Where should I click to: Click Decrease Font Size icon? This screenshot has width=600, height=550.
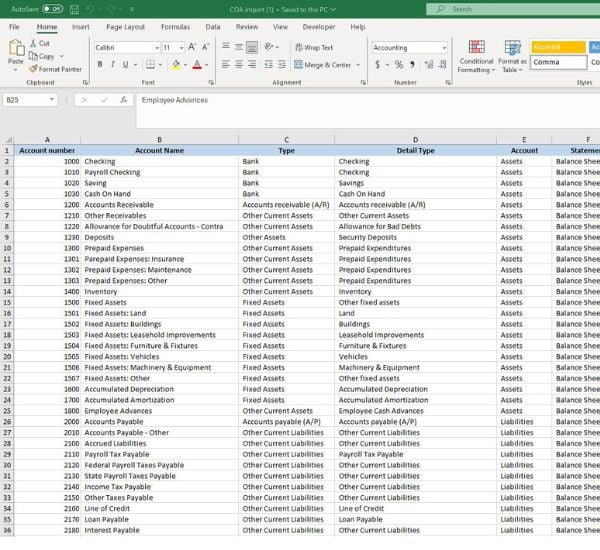coord(205,47)
